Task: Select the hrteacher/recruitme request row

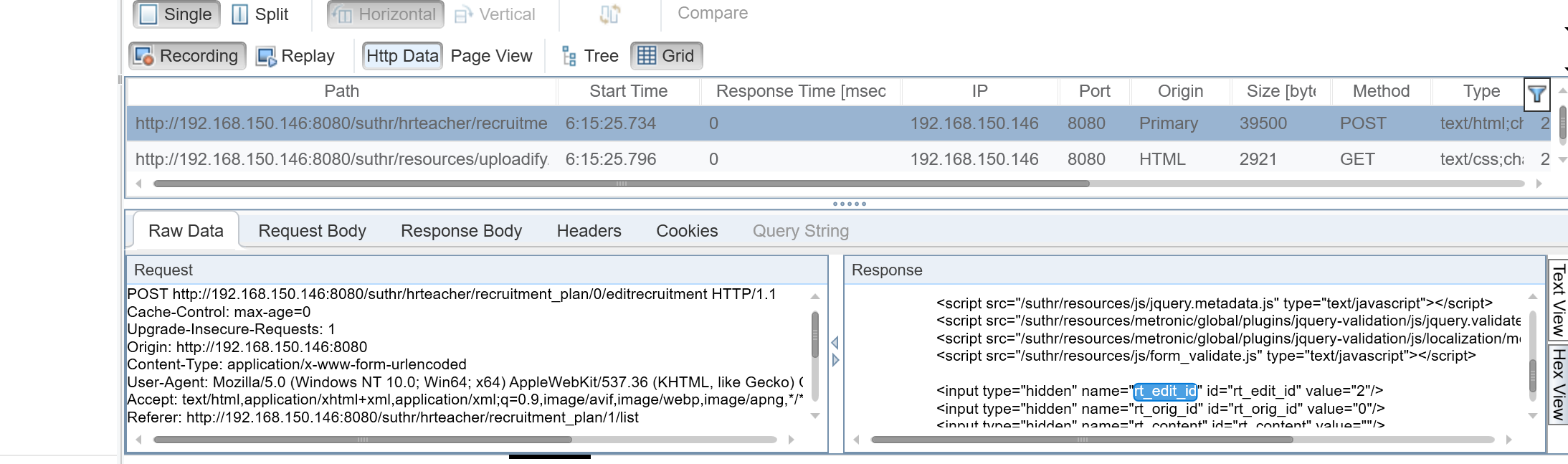Action: coord(839,123)
